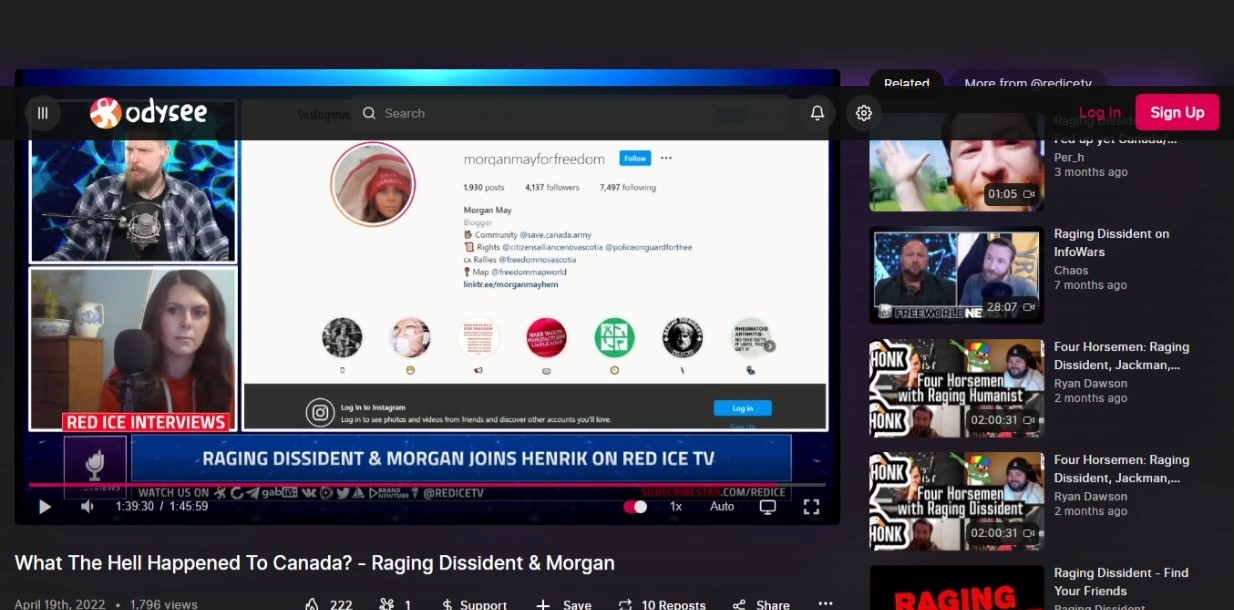Open Raging Dissident on InfoWars thumbnail

pyautogui.click(x=956, y=275)
